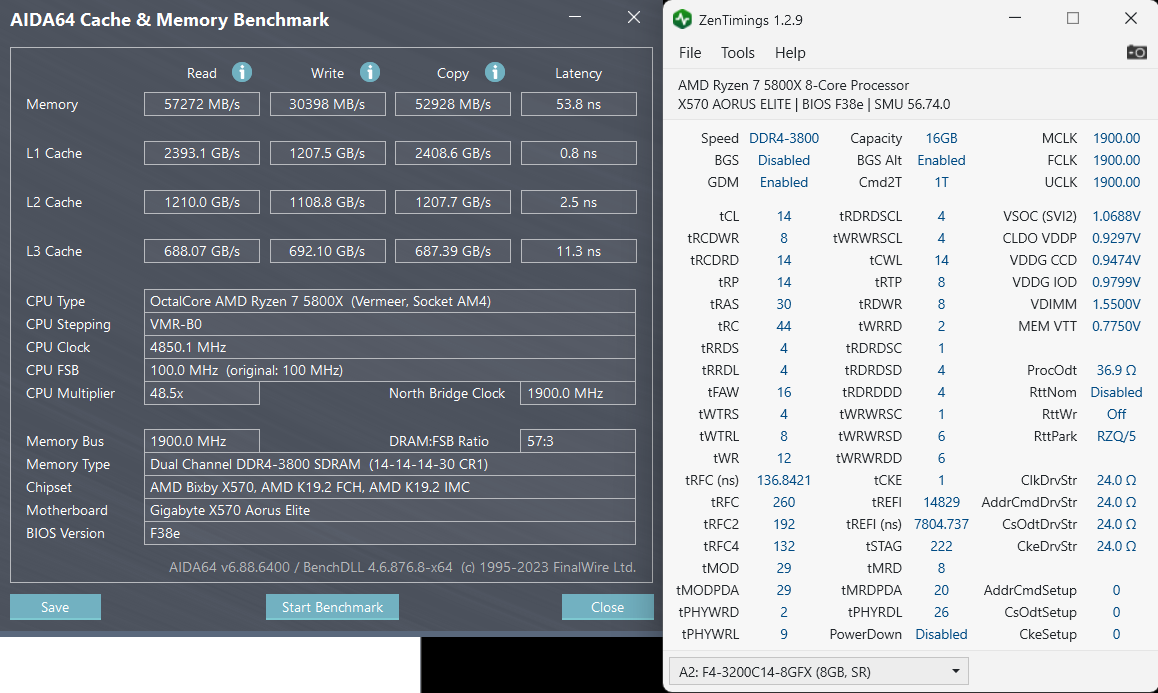Screen dimensions: 1158x693
Task: Select the Memory Read 57272 MB/s field
Action: [202, 104]
